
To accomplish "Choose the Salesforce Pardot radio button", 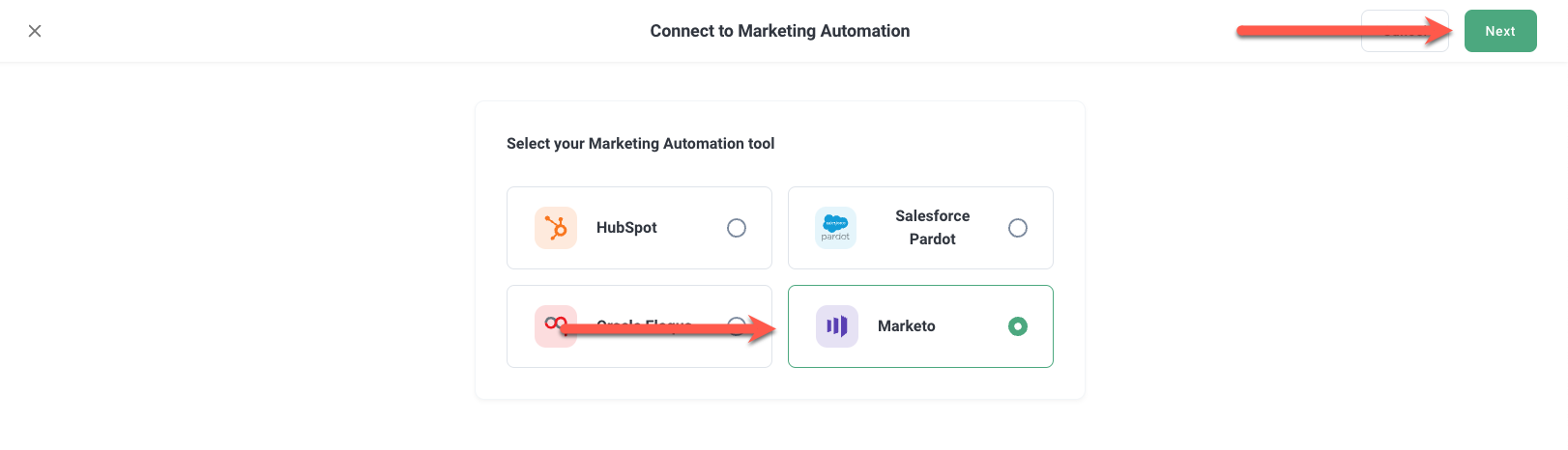I will 1018,228.
